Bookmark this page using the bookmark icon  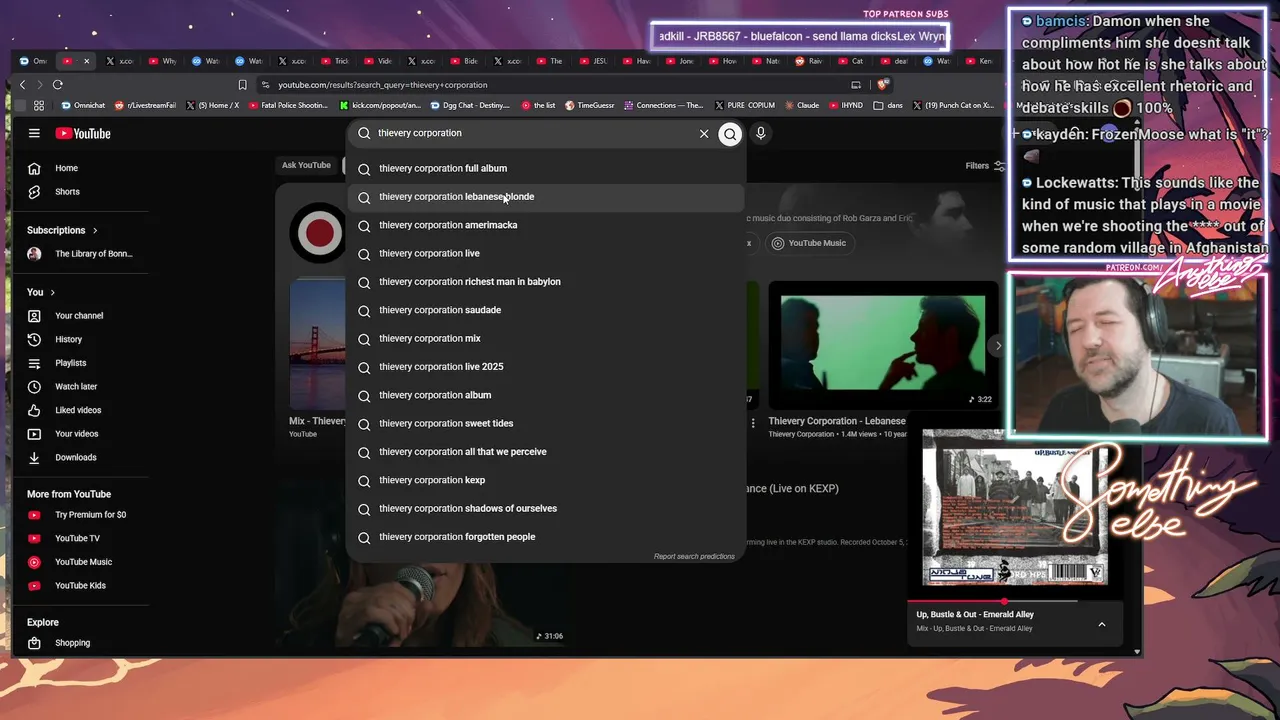(242, 85)
